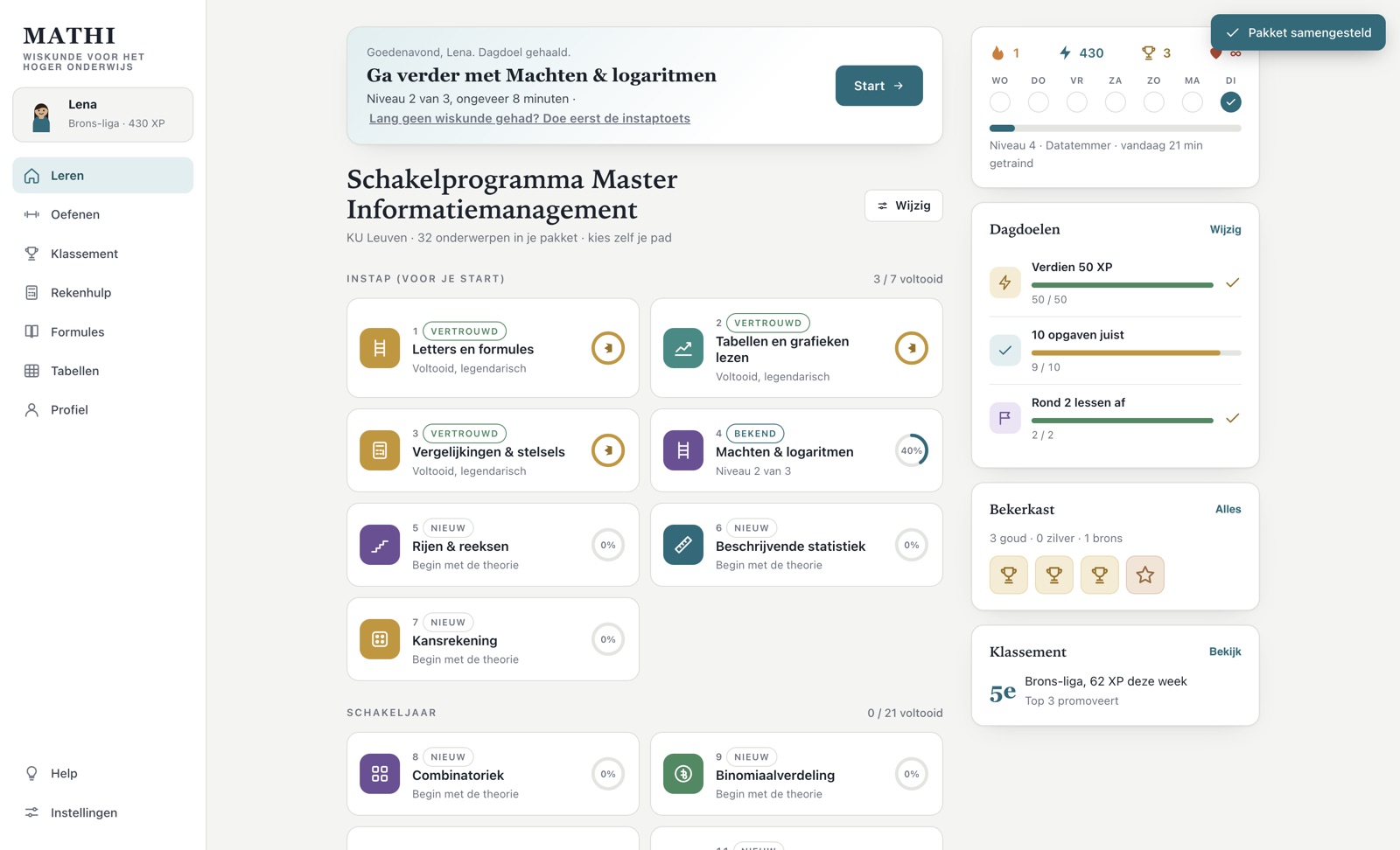Click the Pakket samengesteld notification

click(x=1298, y=32)
